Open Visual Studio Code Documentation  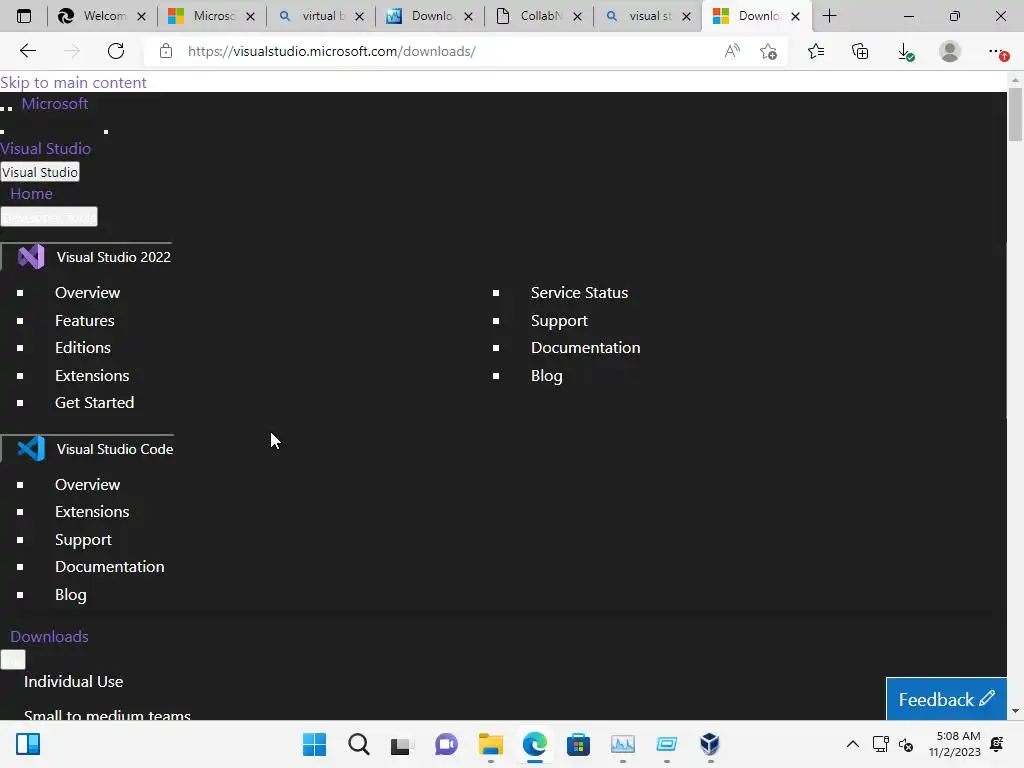coord(110,566)
